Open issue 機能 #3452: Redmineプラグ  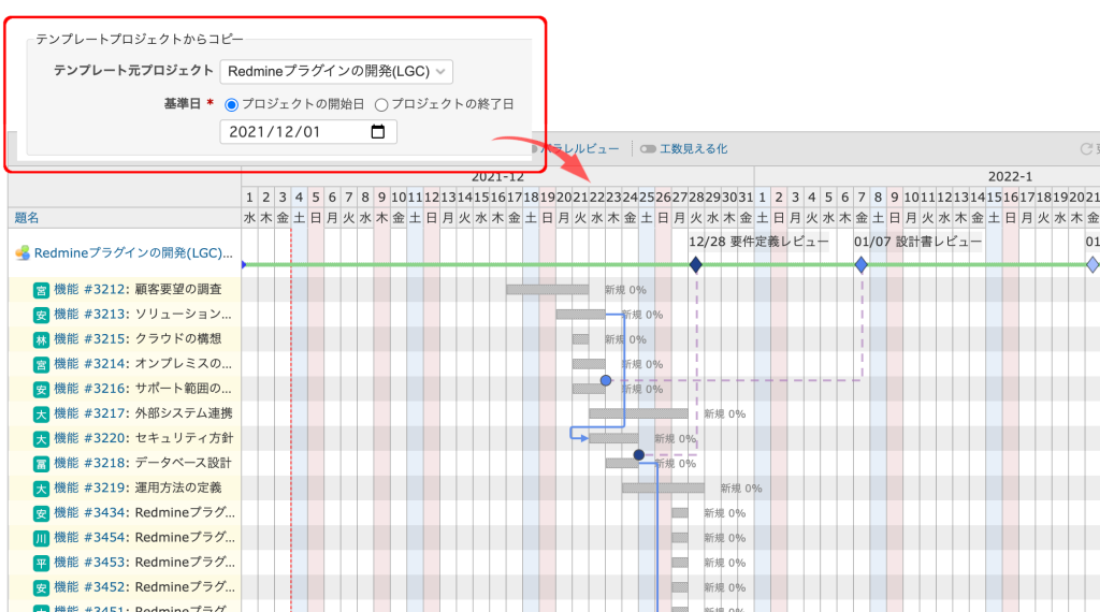coord(145,587)
